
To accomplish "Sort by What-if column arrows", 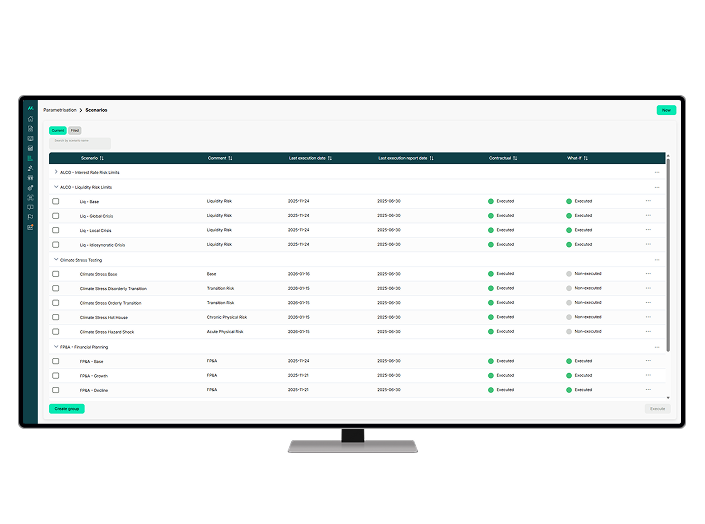I will tap(586, 158).
